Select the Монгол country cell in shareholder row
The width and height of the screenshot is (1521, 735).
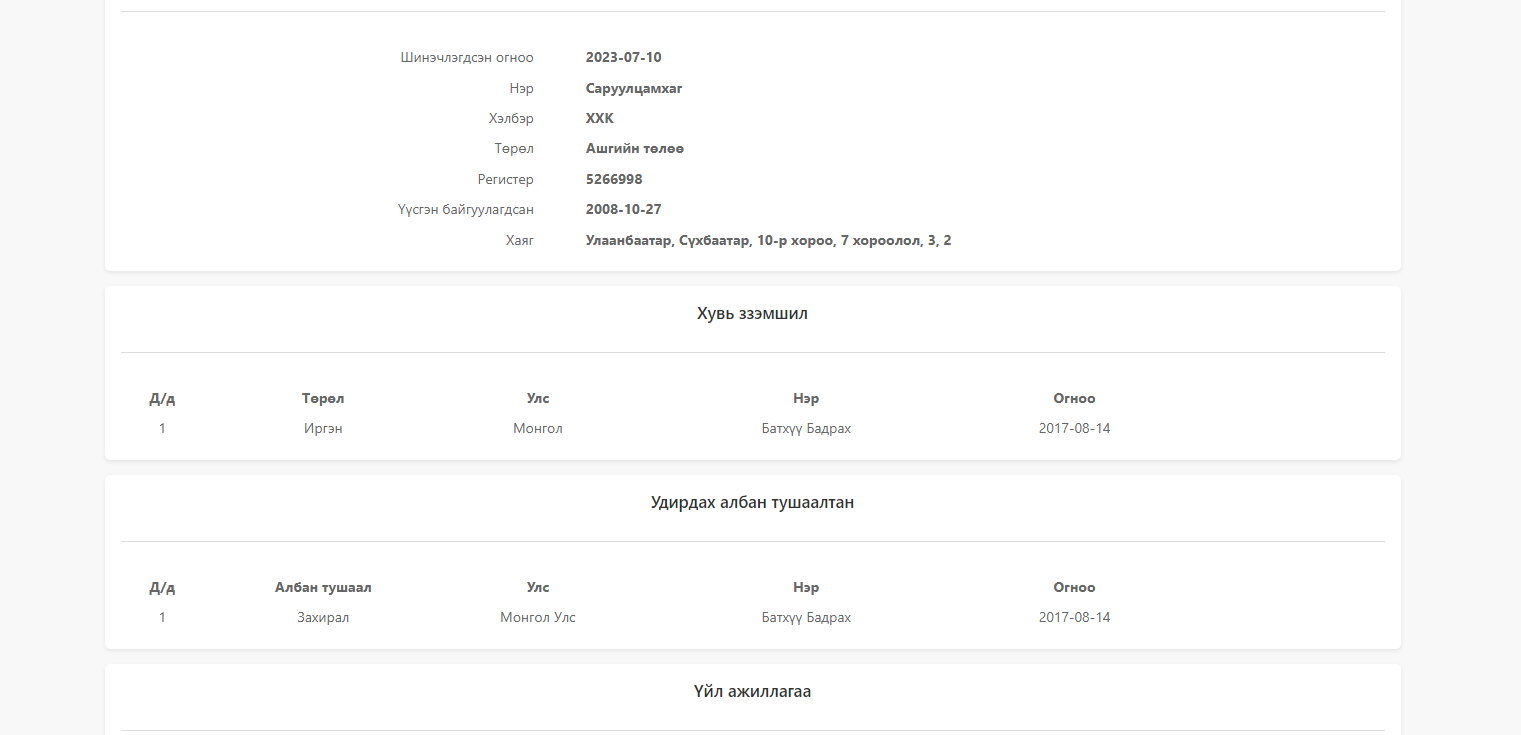(x=538, y=429)
